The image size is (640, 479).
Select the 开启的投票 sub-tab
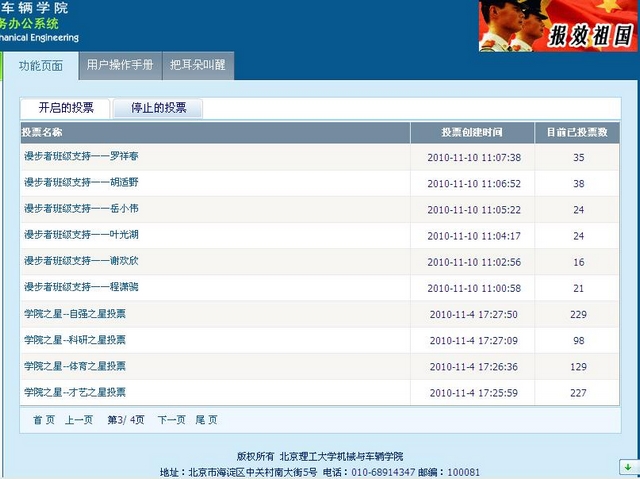[66, 108]
